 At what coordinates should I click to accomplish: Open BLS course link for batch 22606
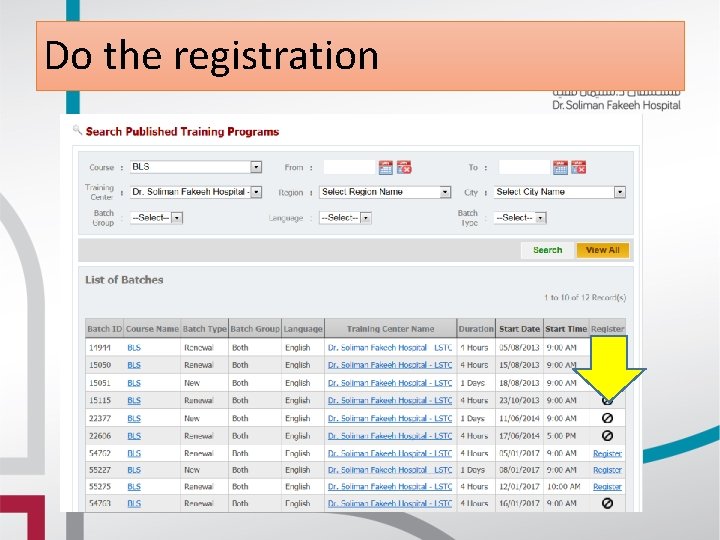134,435
